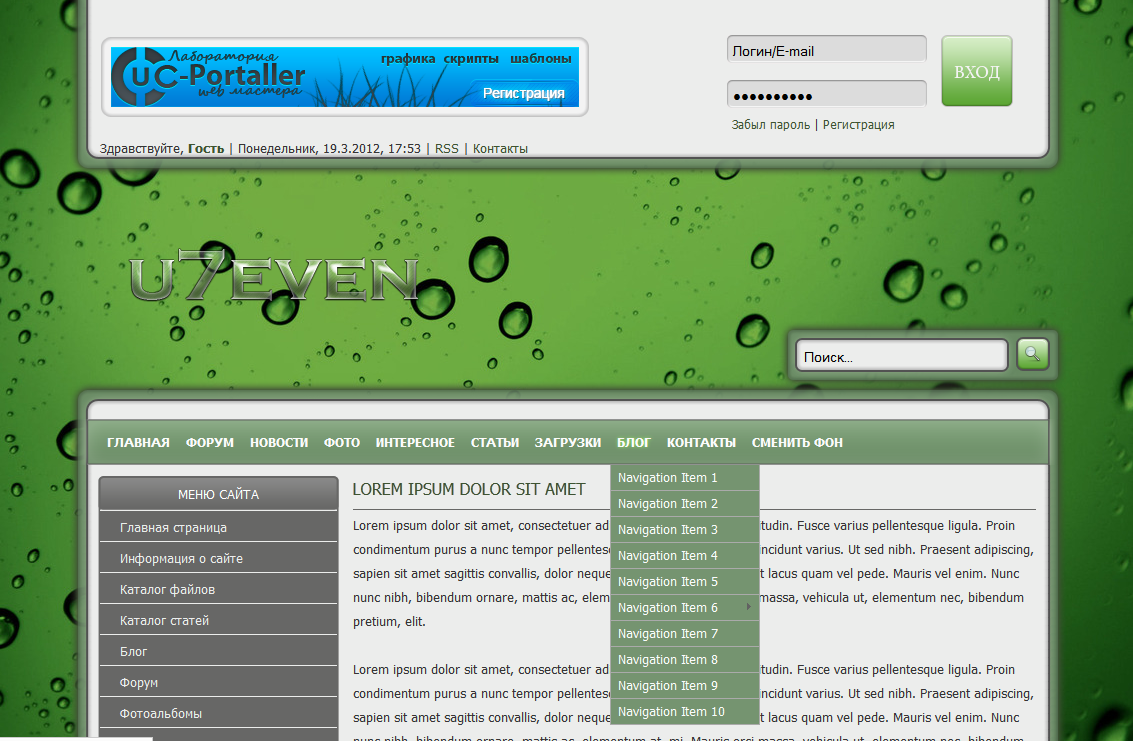The width and height of the screenshot is (1133, 741).
Task: Go to ГЛАВНАЯ in navigation bar
Action: [138, 442]
